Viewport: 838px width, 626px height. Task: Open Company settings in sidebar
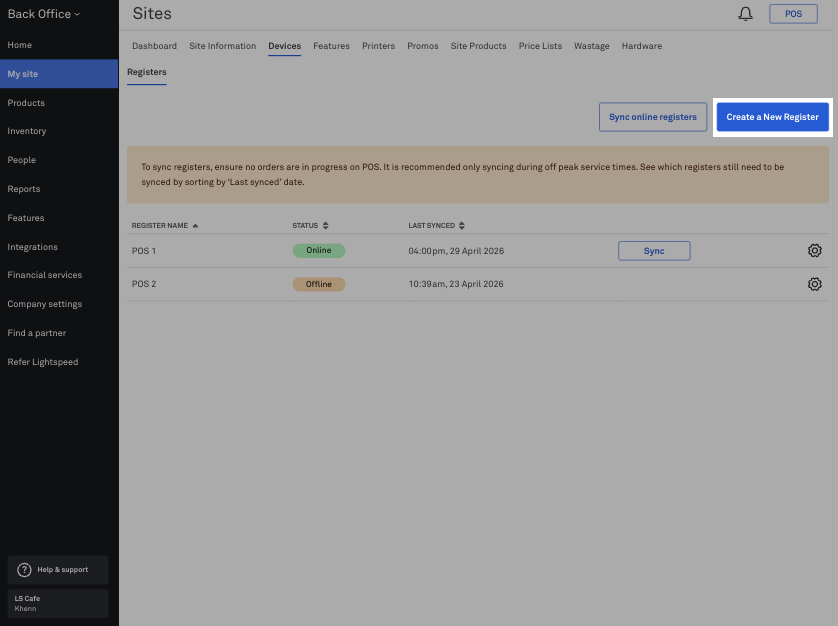[x=59, y=304]
